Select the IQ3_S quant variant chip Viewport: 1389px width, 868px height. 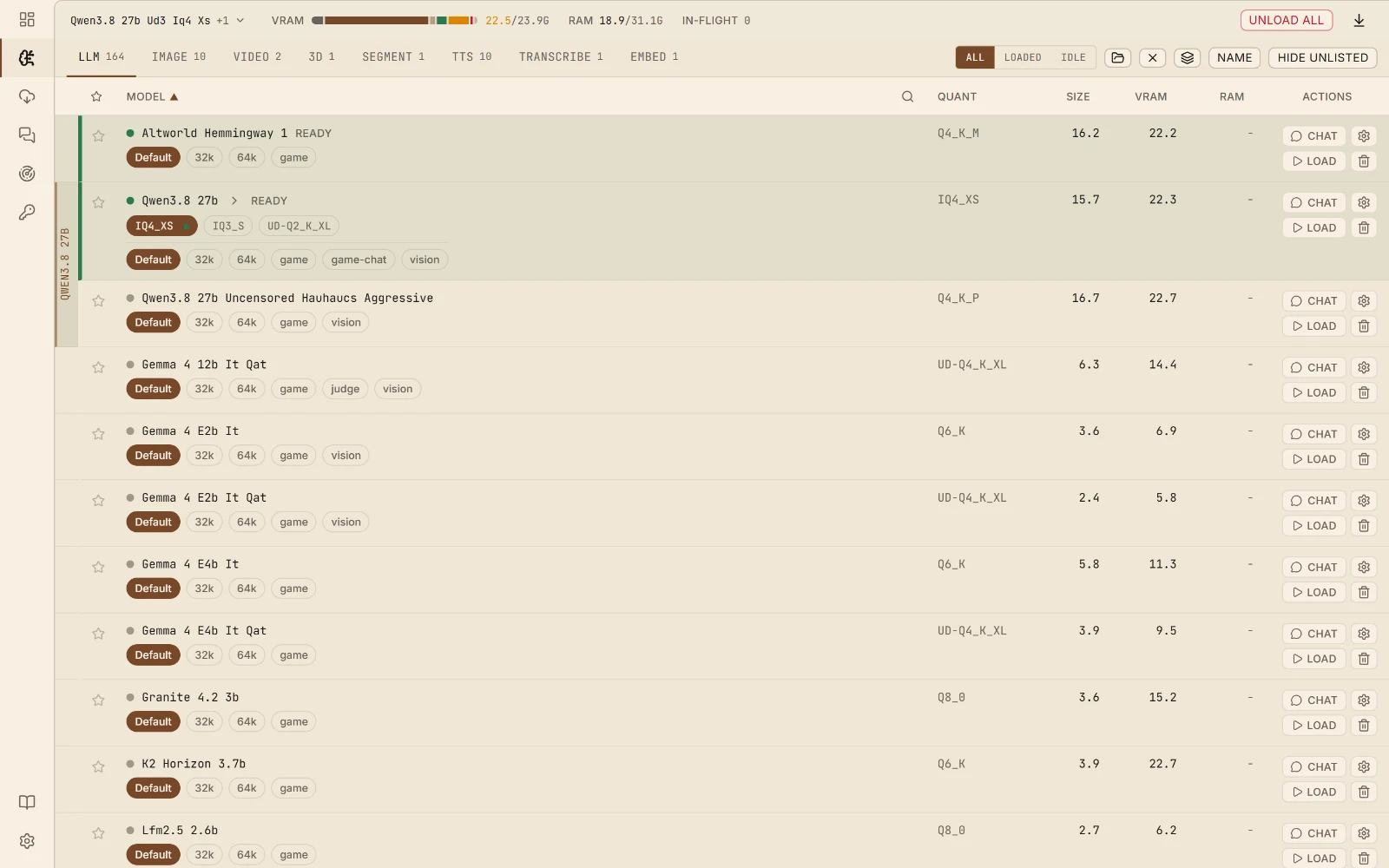point(228,226)
